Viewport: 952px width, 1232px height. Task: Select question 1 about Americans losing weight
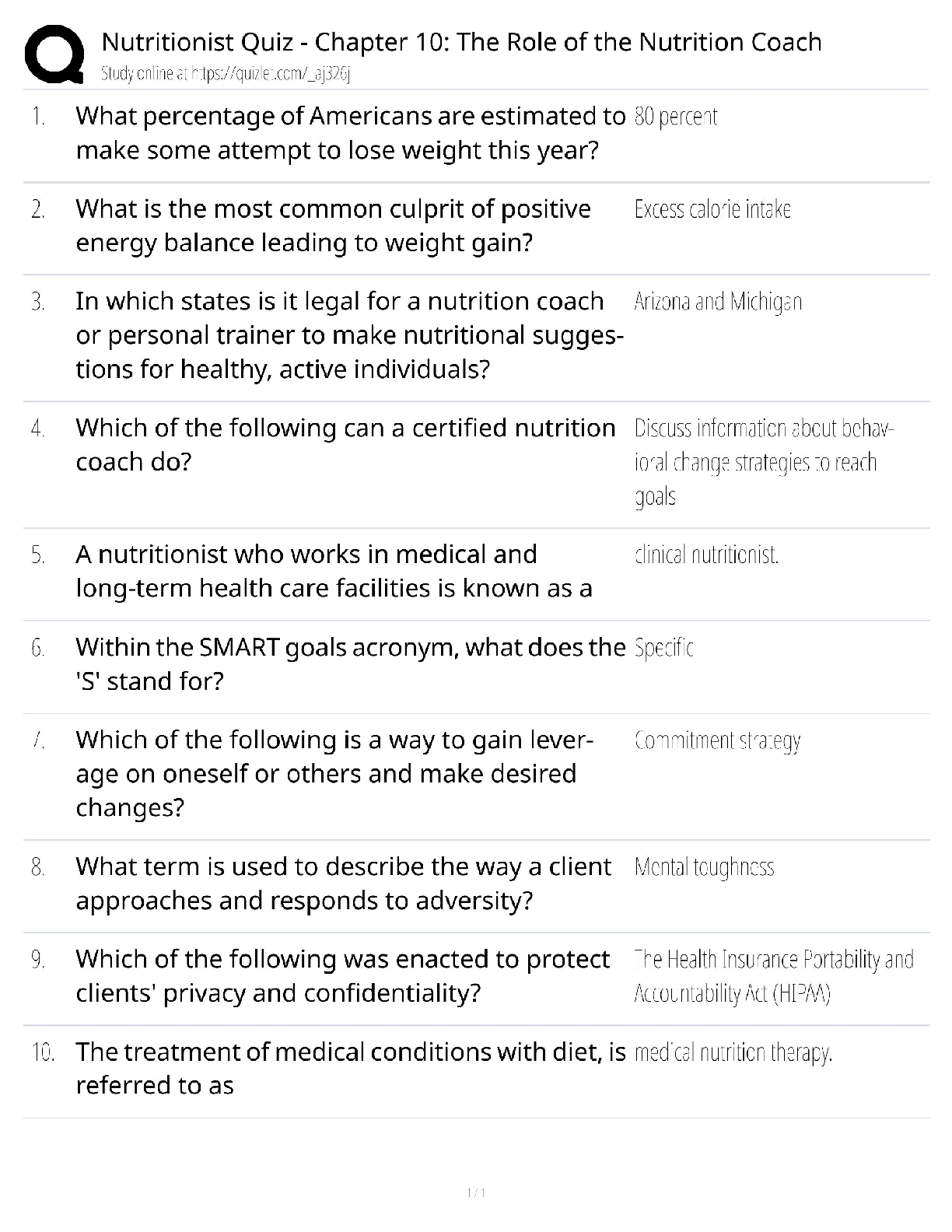350,133
